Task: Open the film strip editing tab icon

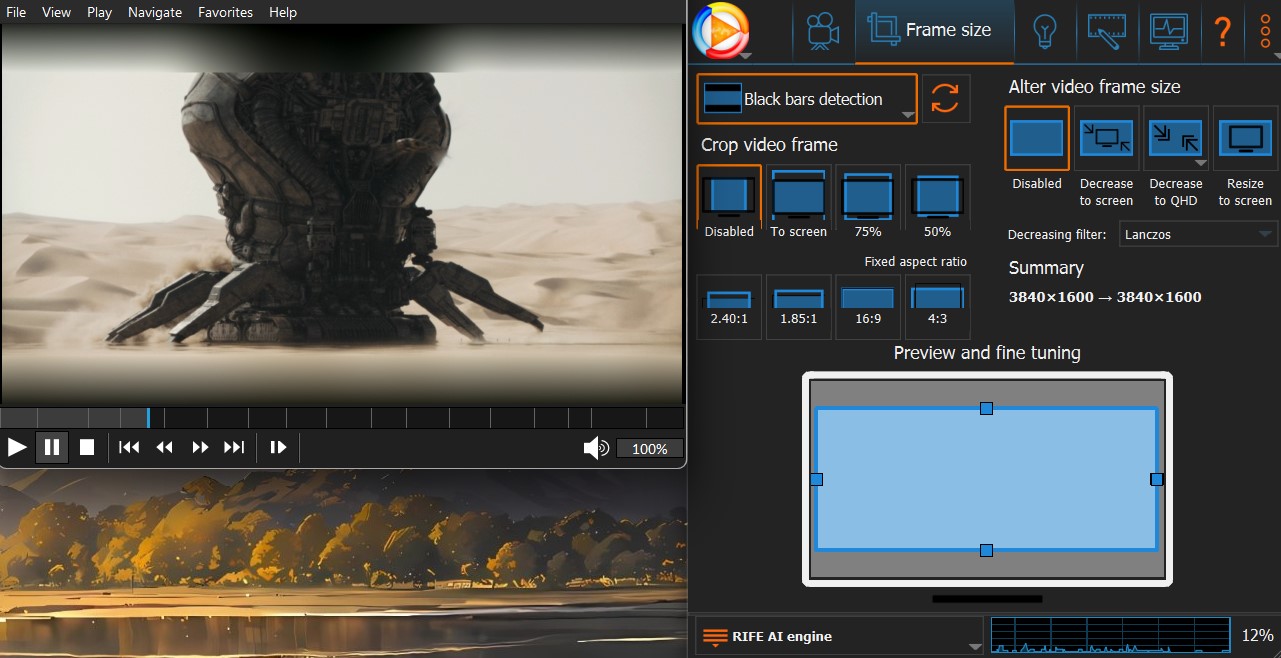Action: coord(1107,31)
